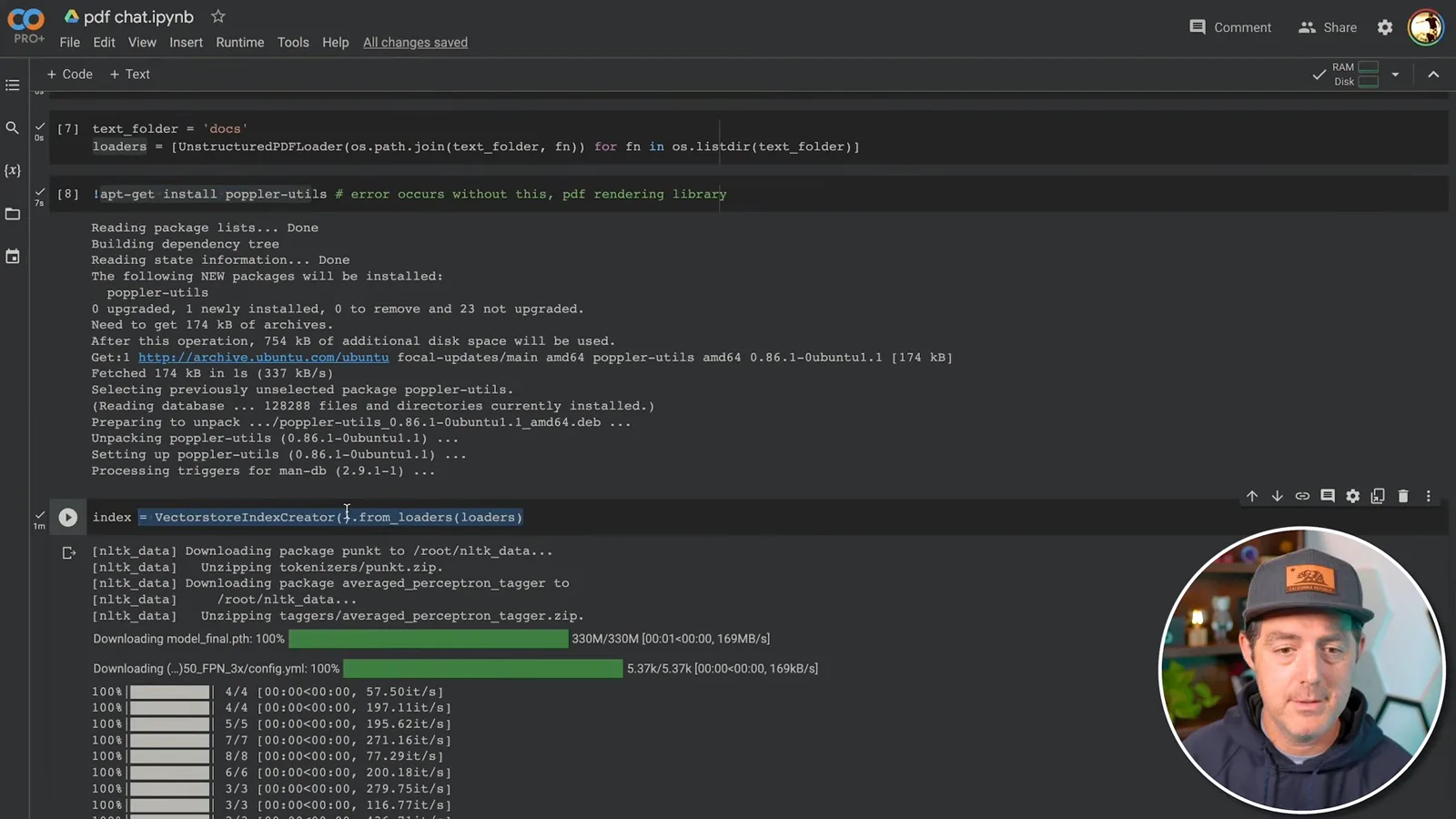
Task: Open the table of contents sidebar icon
Action: tap(12, 85)
